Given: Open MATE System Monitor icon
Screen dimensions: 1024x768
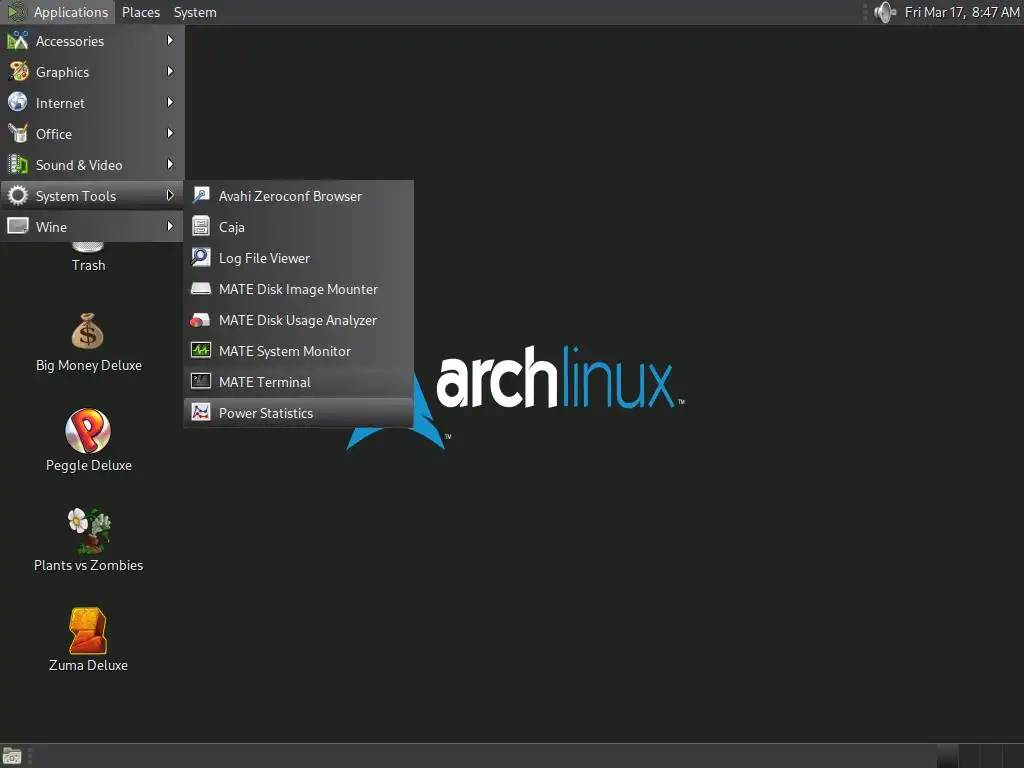Looking at the screenshot, I should click(200, 351).
